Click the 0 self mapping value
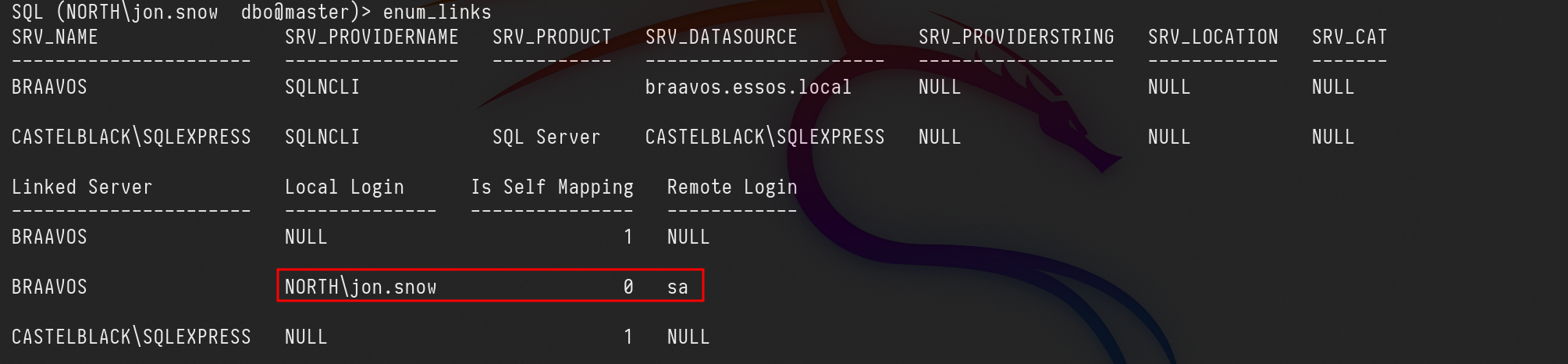The height and width of the screenshot is (364, 1568). [628, 287]
